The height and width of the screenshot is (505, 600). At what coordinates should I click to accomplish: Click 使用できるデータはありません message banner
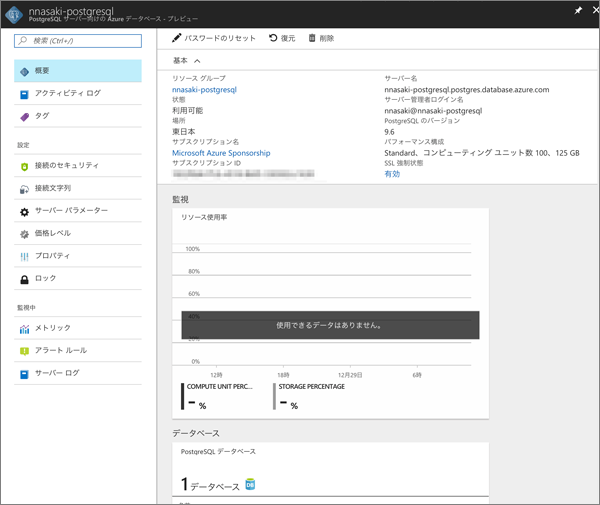(x=330, y=325)
